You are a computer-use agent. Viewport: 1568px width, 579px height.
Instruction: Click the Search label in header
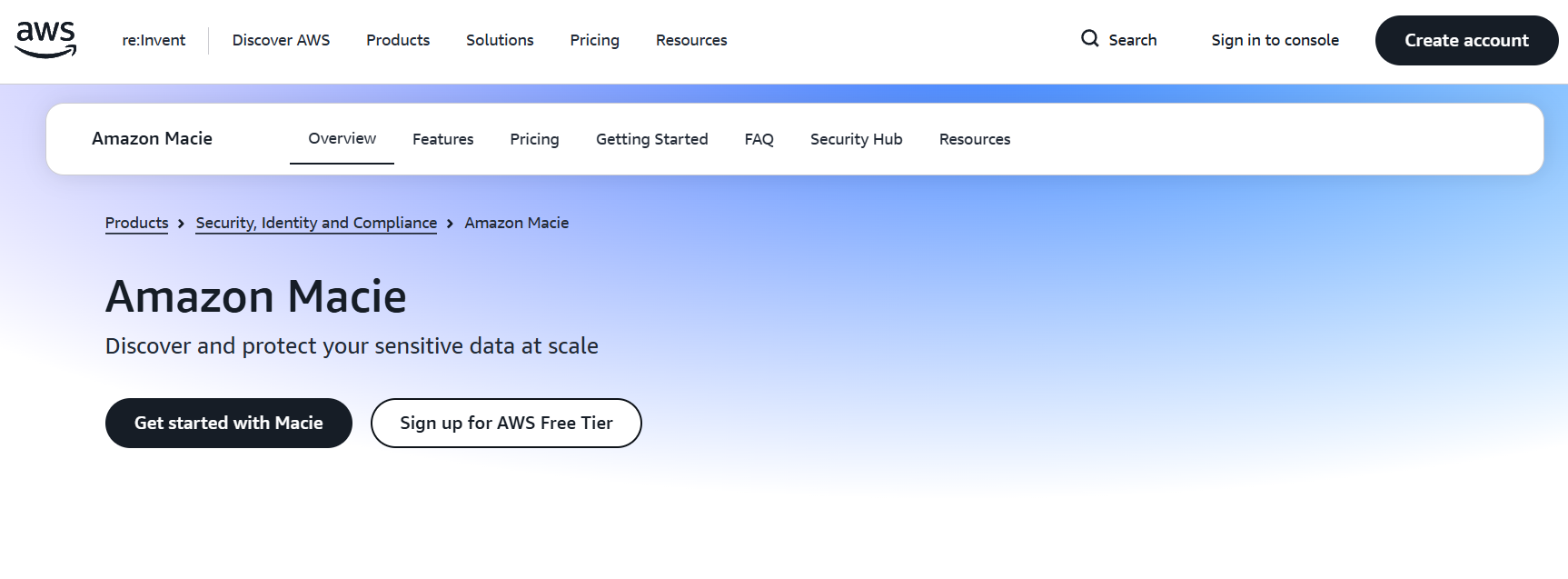click(x=1132, y=40)
